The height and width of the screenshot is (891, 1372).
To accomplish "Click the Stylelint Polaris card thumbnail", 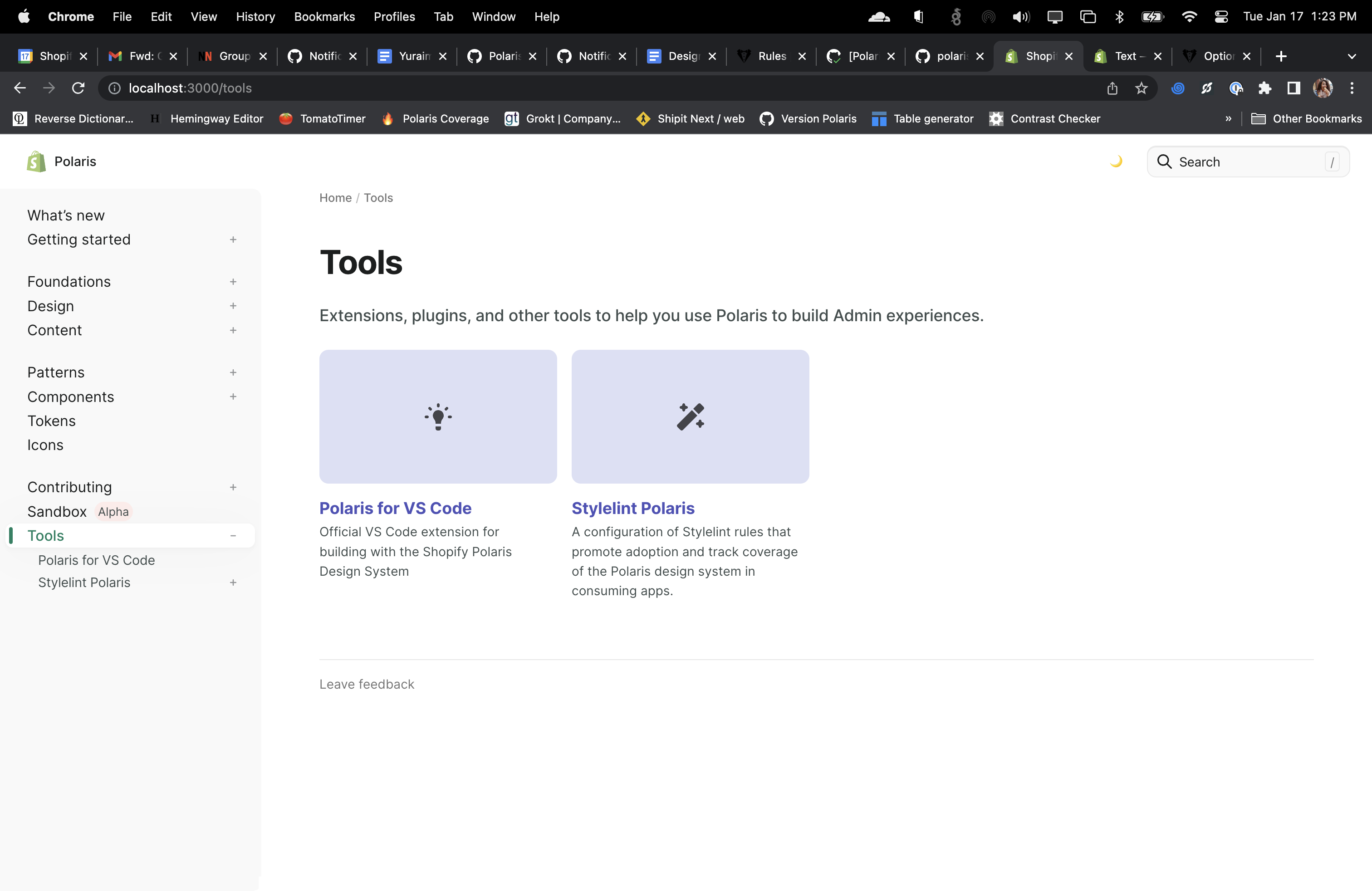I will click(690, 416).
